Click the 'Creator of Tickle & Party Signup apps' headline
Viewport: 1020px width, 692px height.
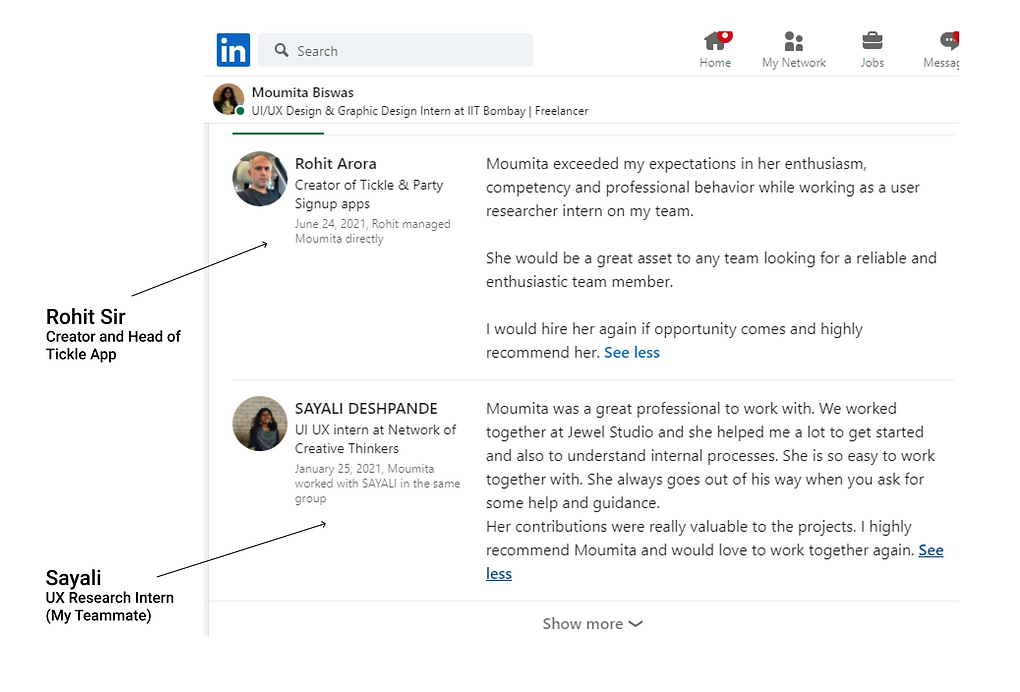click(x=369, y=194)
